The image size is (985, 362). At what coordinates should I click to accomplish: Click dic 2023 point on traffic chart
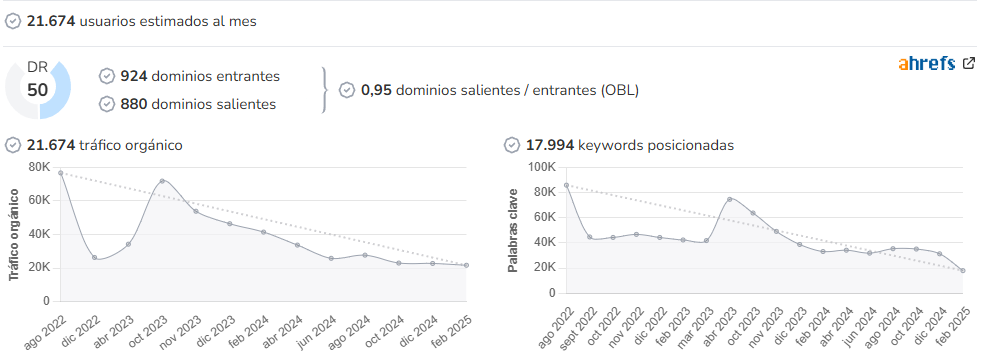(x=230, y=224)
